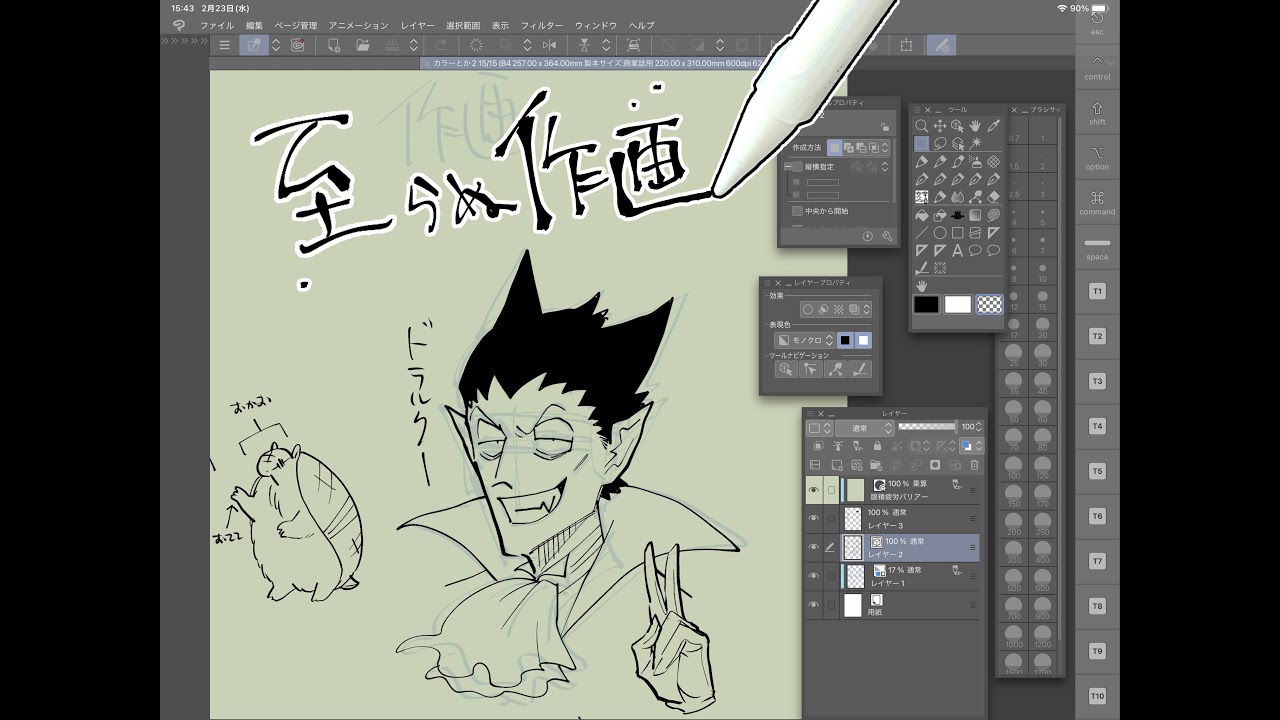Click the delete layer trash icon
This screenshot has height=720, width=1280.
point(975,465)
